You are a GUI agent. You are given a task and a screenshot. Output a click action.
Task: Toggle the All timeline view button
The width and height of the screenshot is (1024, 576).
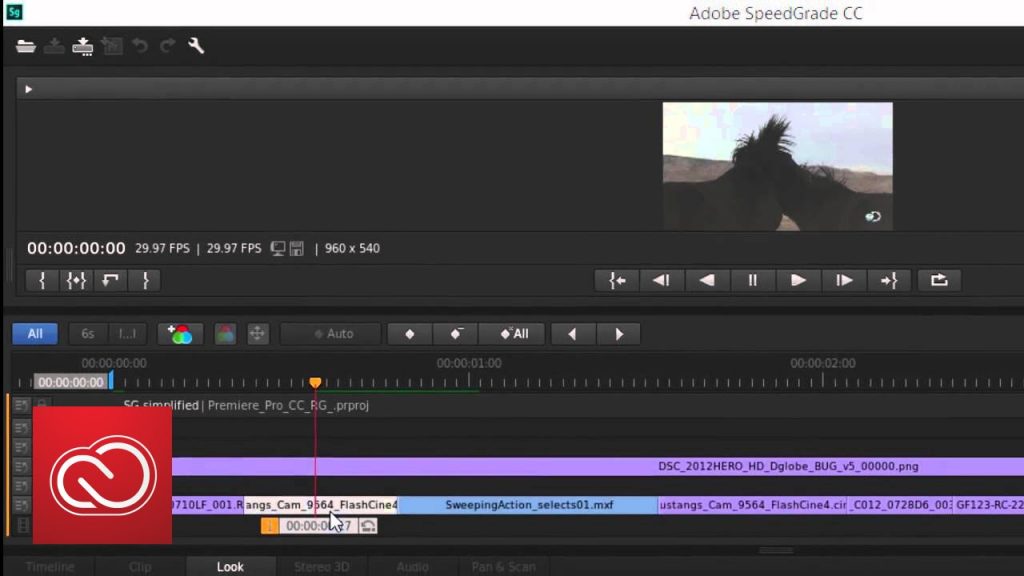(x=35, y=334)
